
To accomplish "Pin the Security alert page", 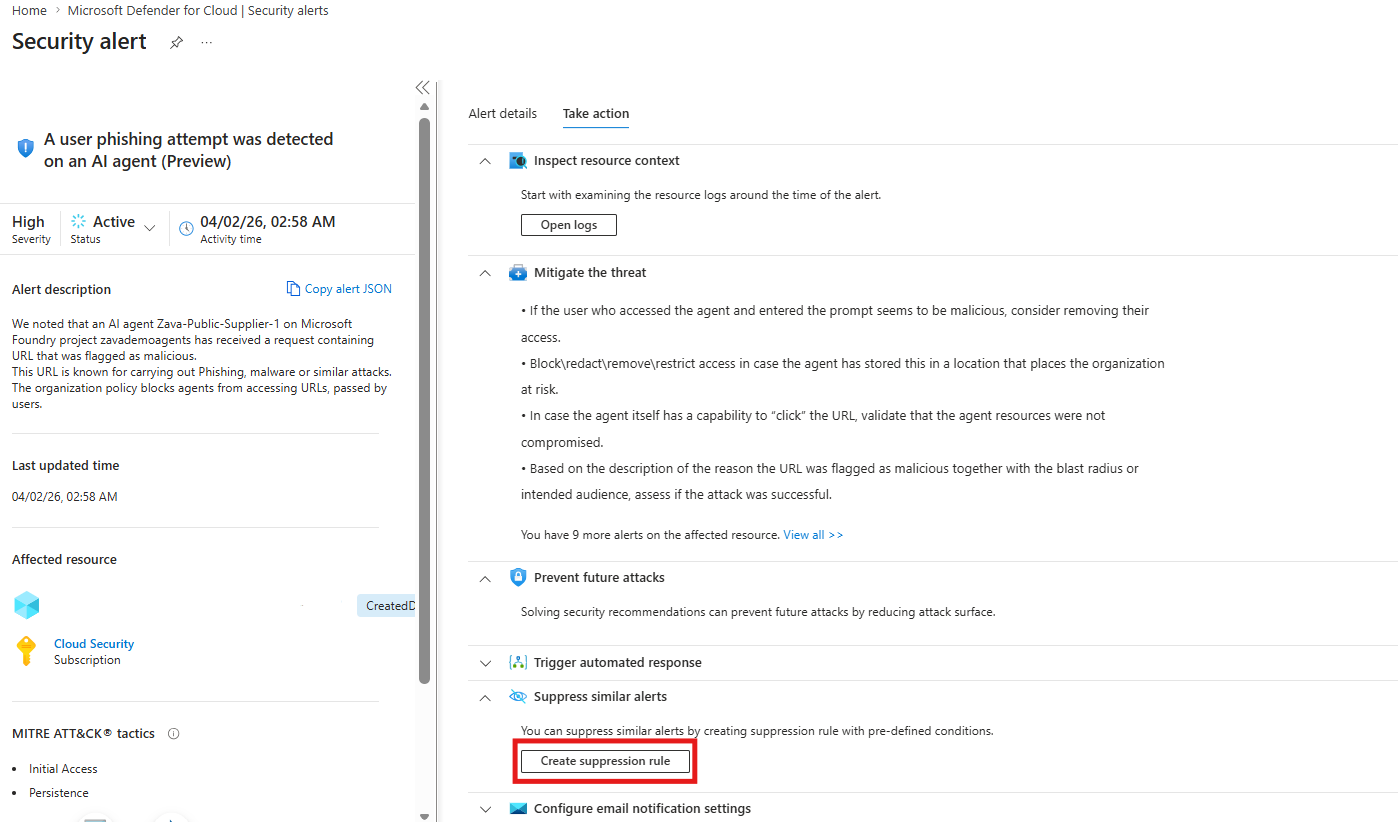I will pos(176,43).
